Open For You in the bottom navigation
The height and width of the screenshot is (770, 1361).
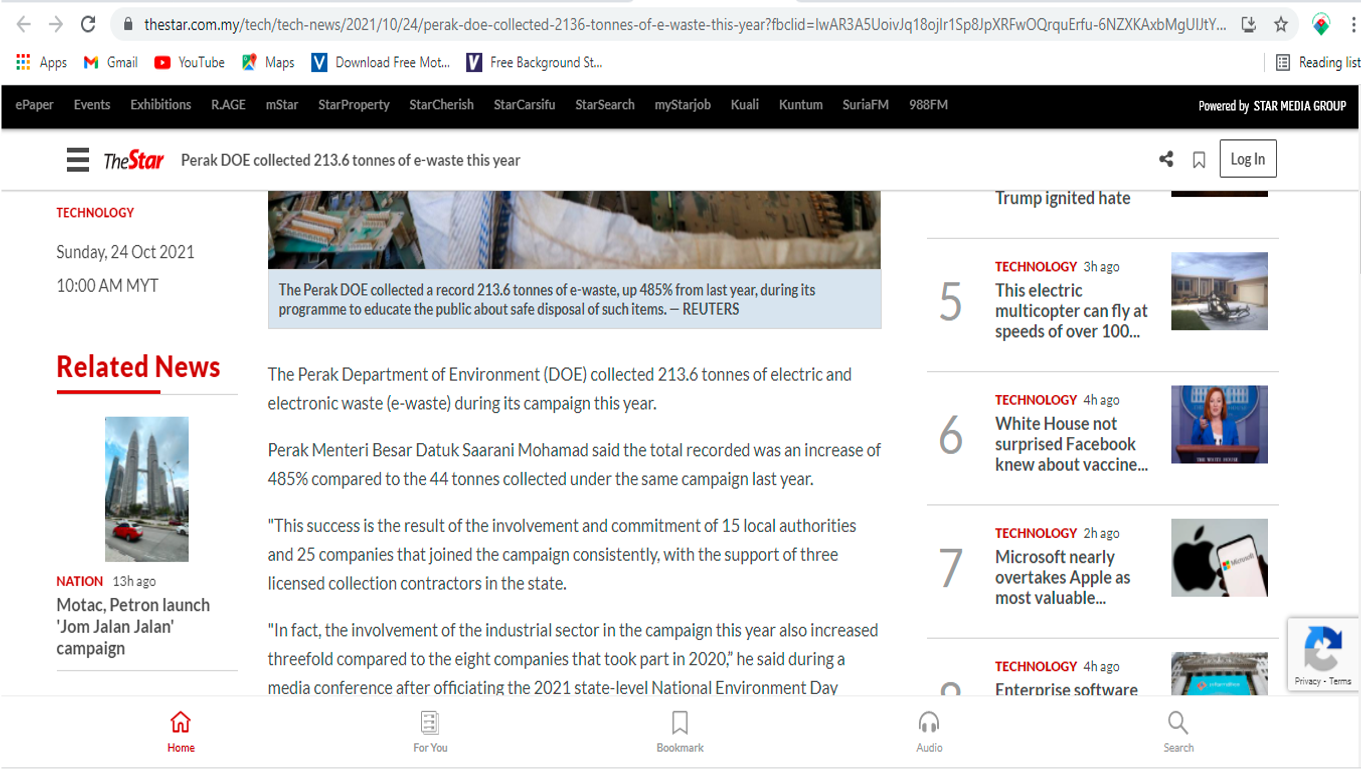(430, 732)
